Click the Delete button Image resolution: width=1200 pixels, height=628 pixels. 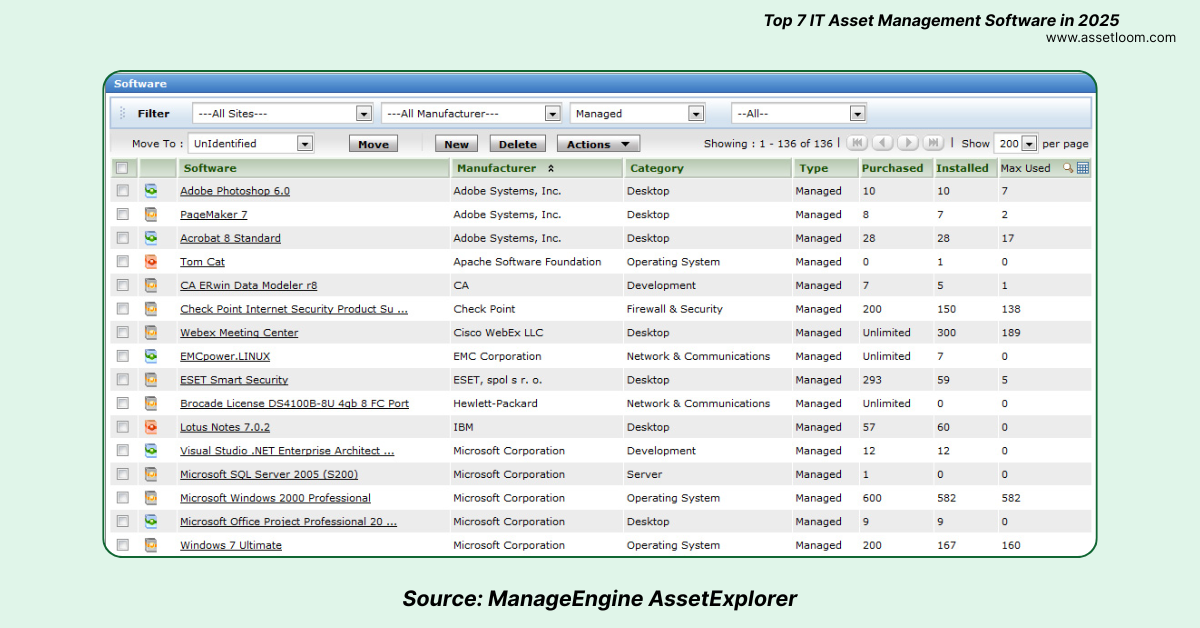(517, 144)
